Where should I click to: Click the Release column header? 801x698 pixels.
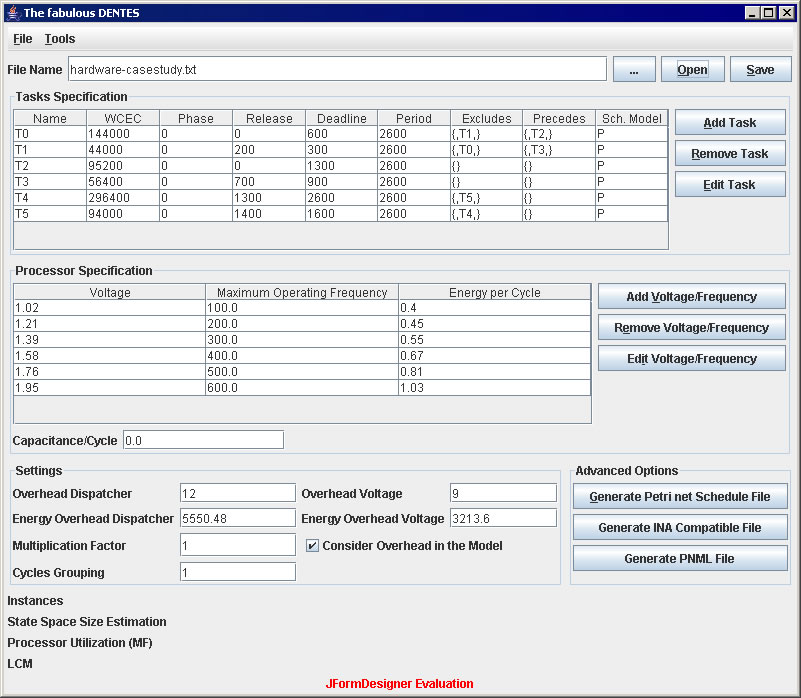(x=269, y=118)
